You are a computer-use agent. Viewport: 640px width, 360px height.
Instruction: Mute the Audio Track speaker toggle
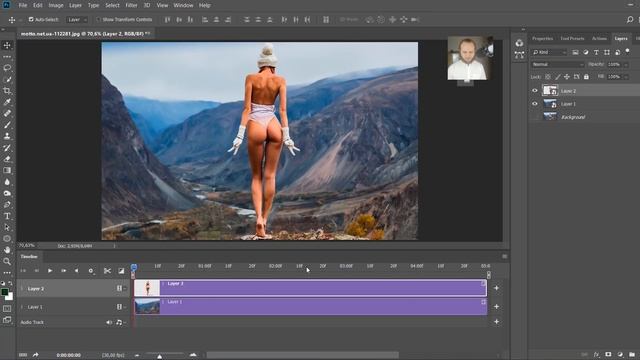(x=109, y=322)
